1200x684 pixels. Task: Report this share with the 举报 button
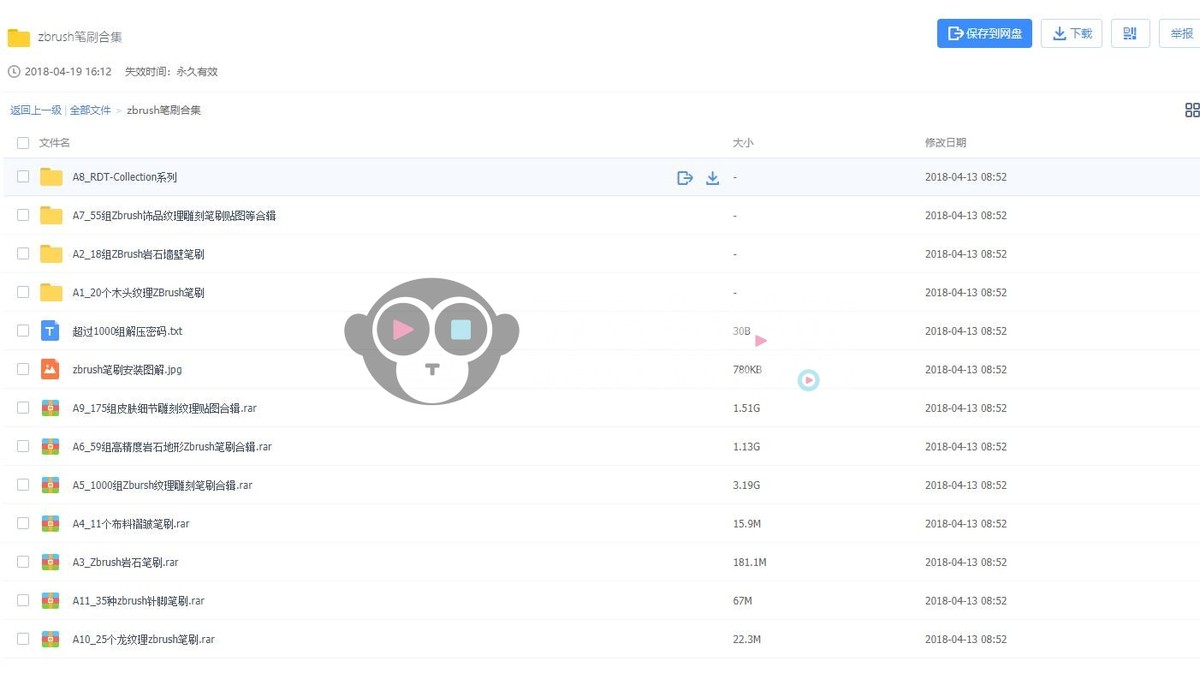tap(1180, 33)
